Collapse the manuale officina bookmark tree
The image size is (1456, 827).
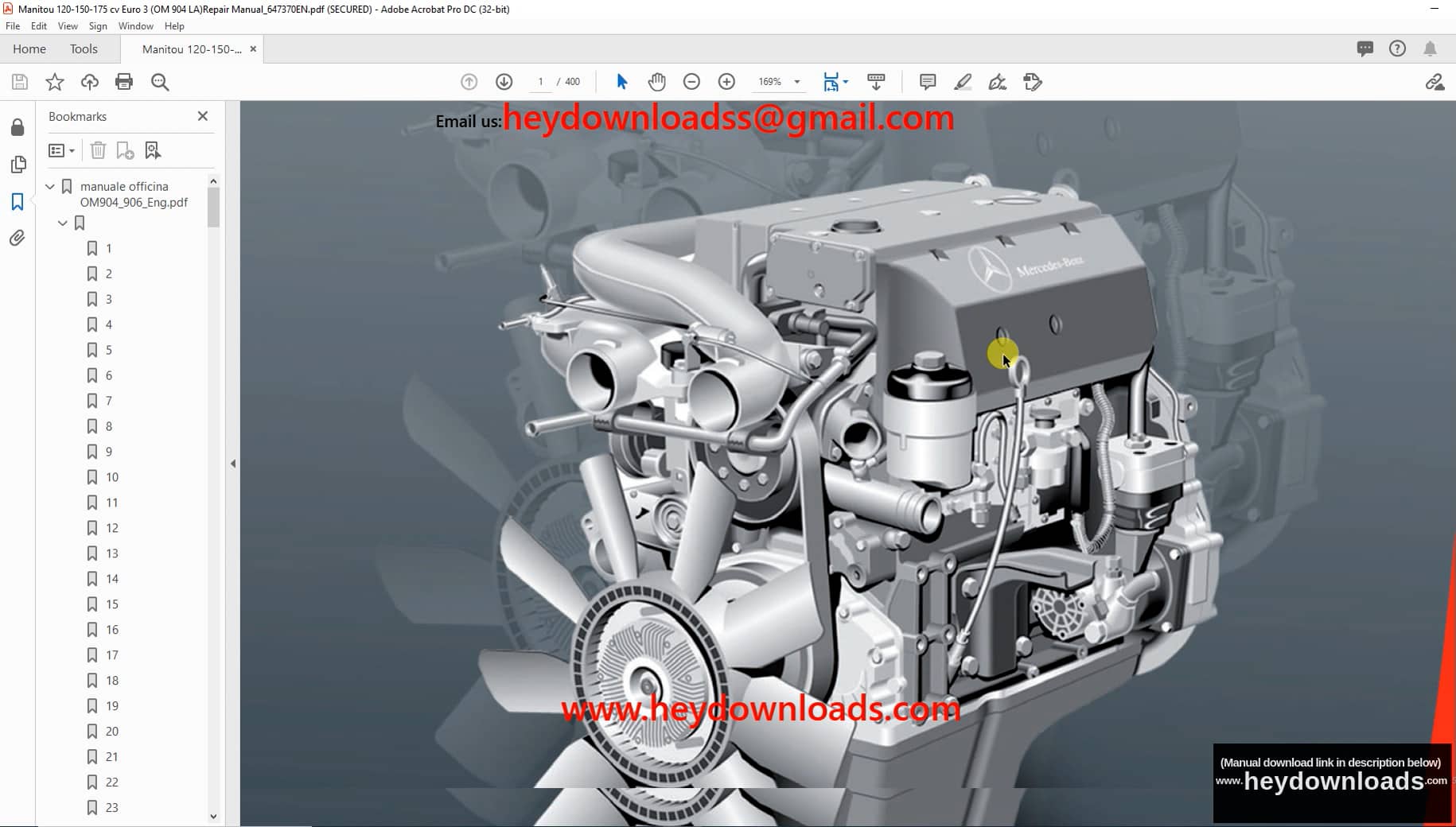49,186
